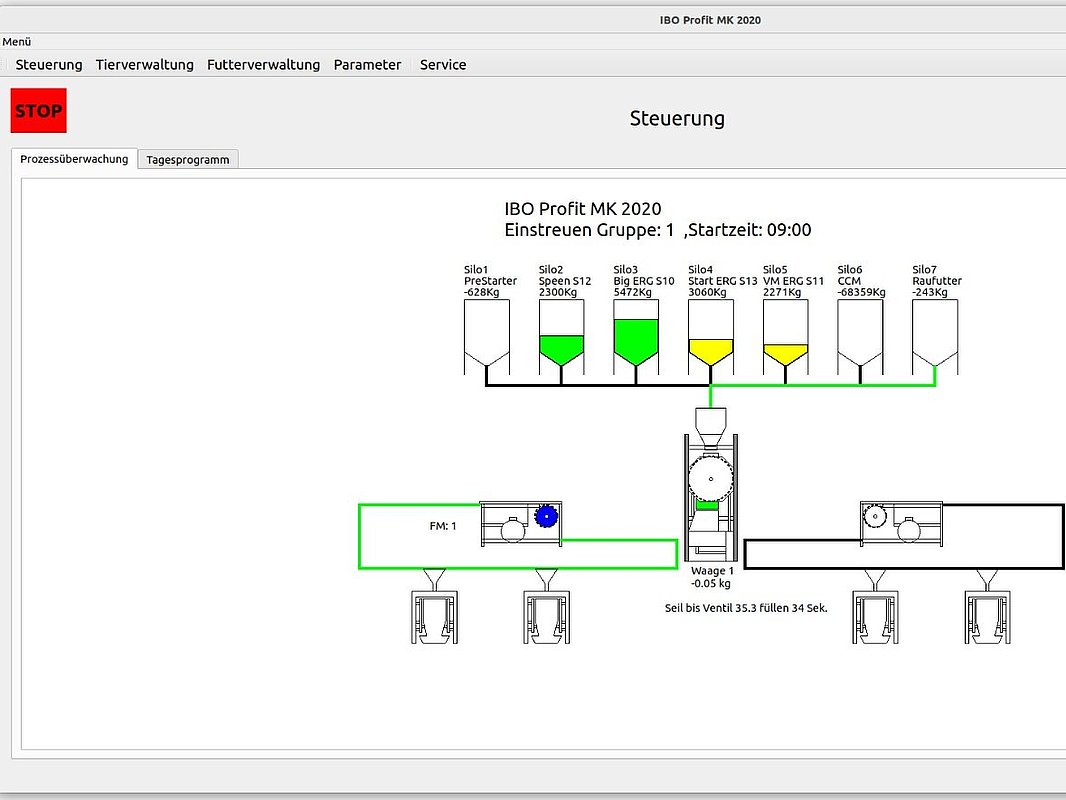The image size is (1066, 800).
Task: Switch to the Tagesprogramm tab
Action: click(188, 159)
